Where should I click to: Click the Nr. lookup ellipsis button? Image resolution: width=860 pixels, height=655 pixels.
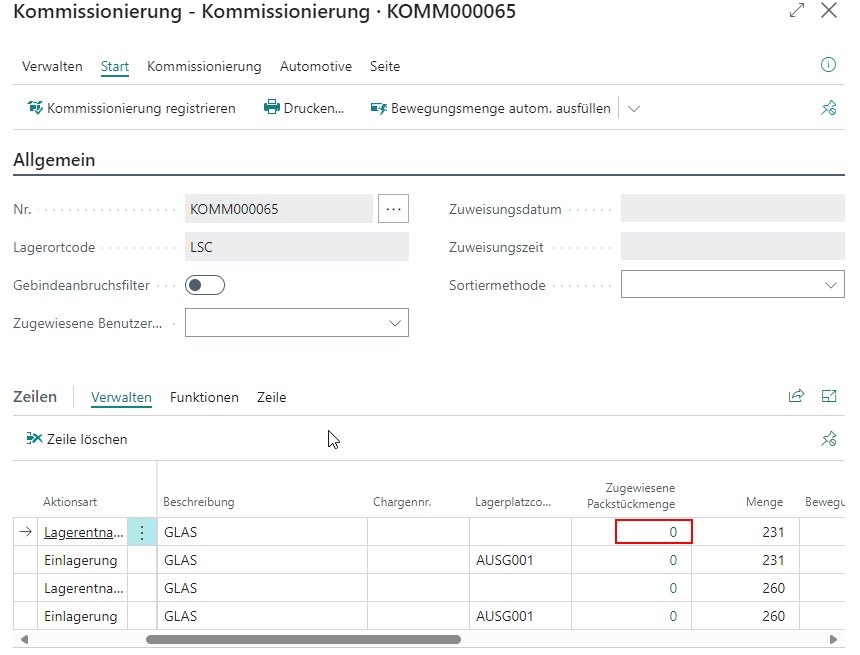tap(393, 209)
